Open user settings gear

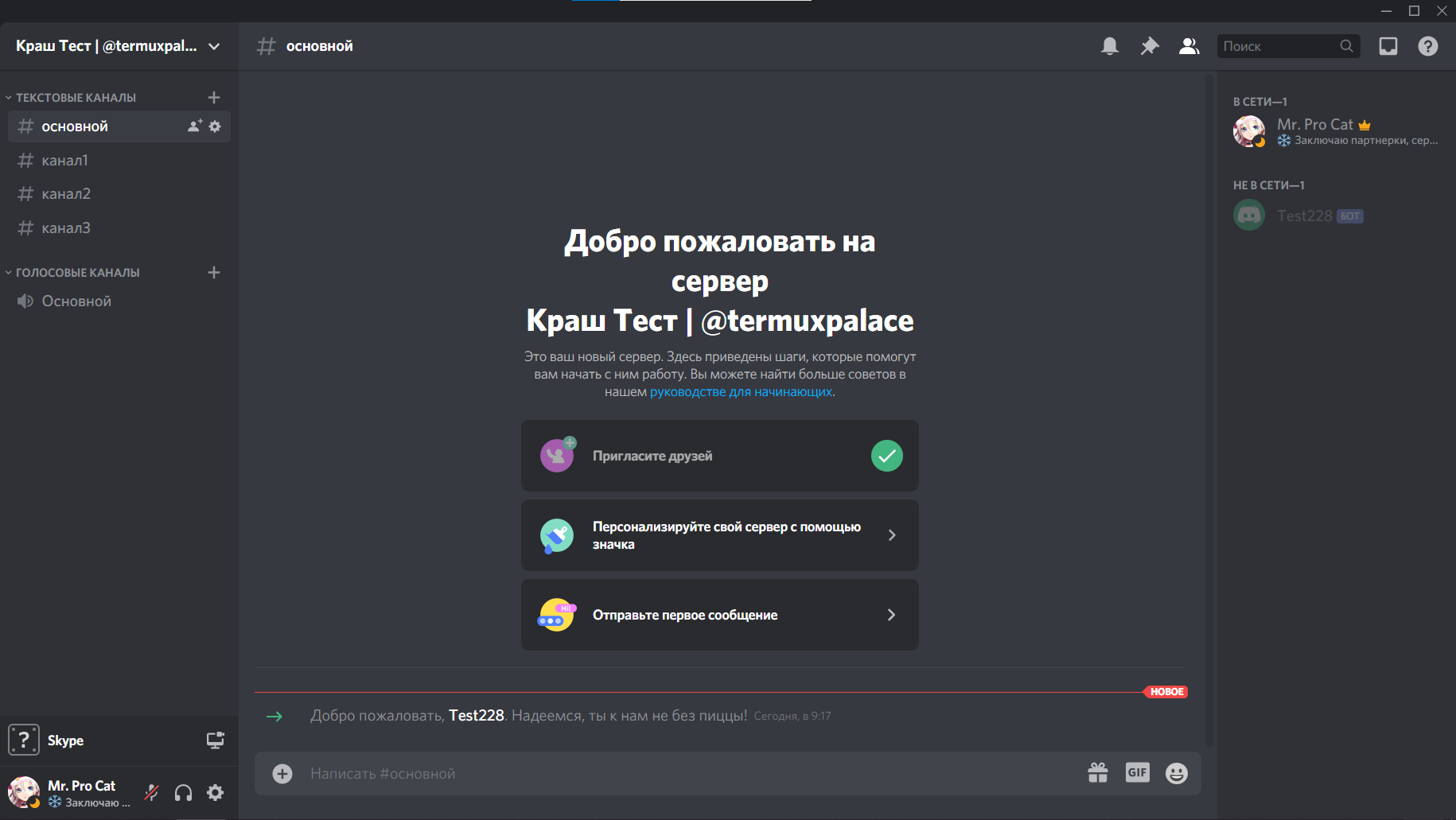pos(215,792)
